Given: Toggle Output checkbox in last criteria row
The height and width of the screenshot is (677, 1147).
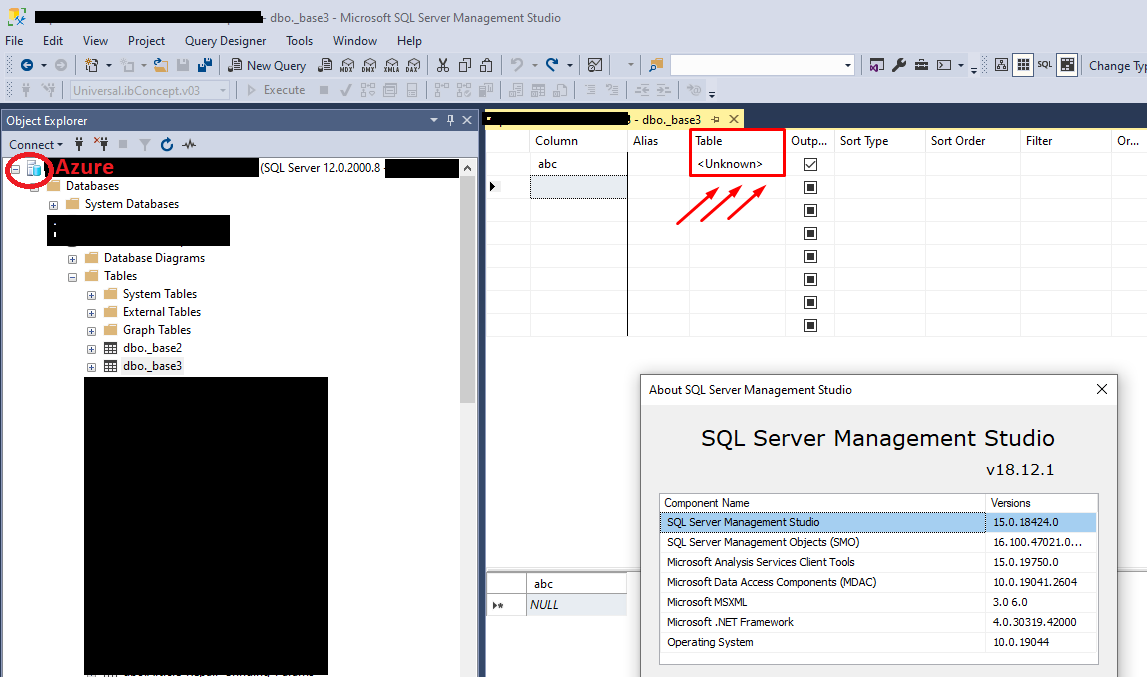Looking at the screenshot, I should point(810,325).
